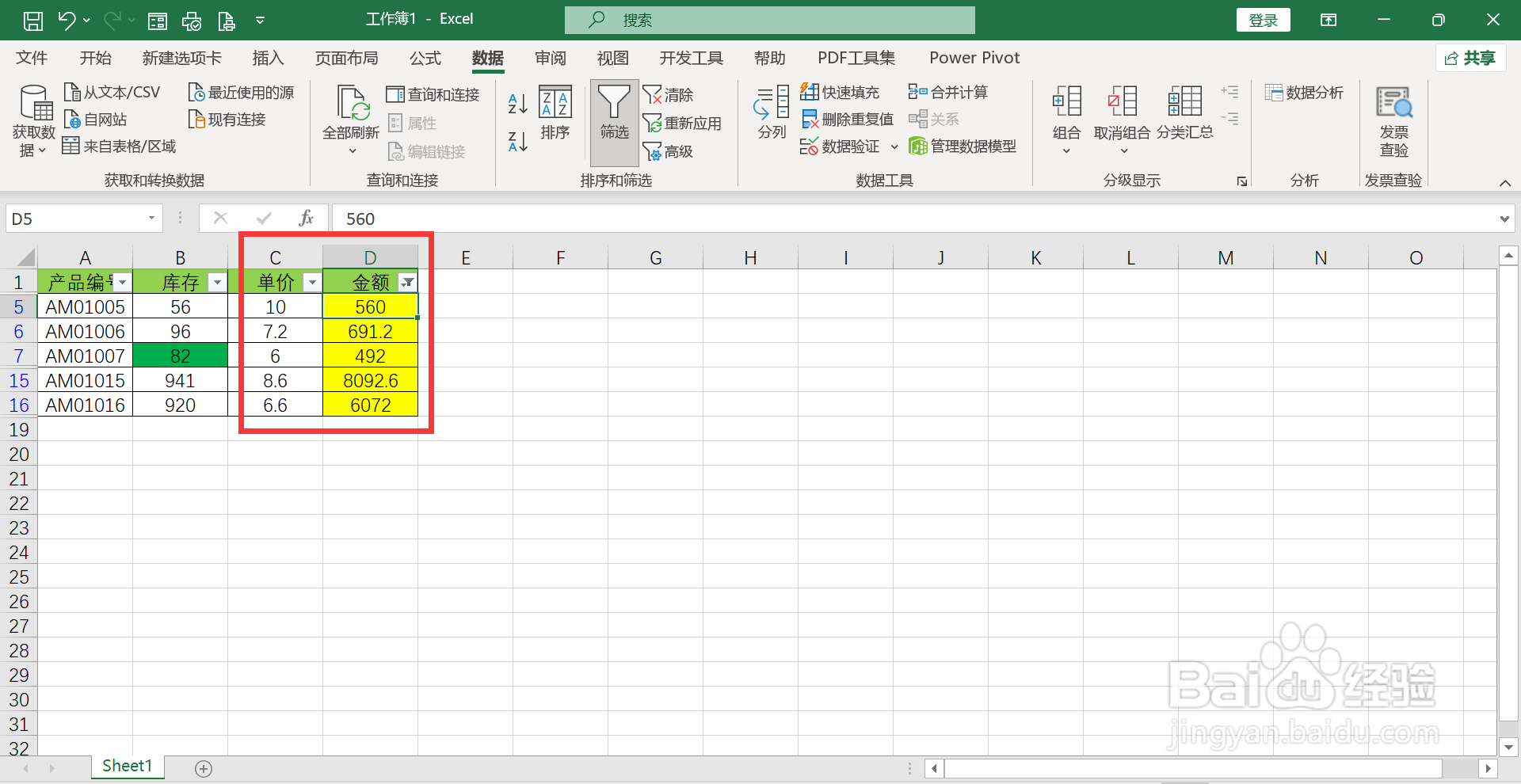1521x784 pixels.
Task: Select the row 16 header
Action: (x=19, y=405)
